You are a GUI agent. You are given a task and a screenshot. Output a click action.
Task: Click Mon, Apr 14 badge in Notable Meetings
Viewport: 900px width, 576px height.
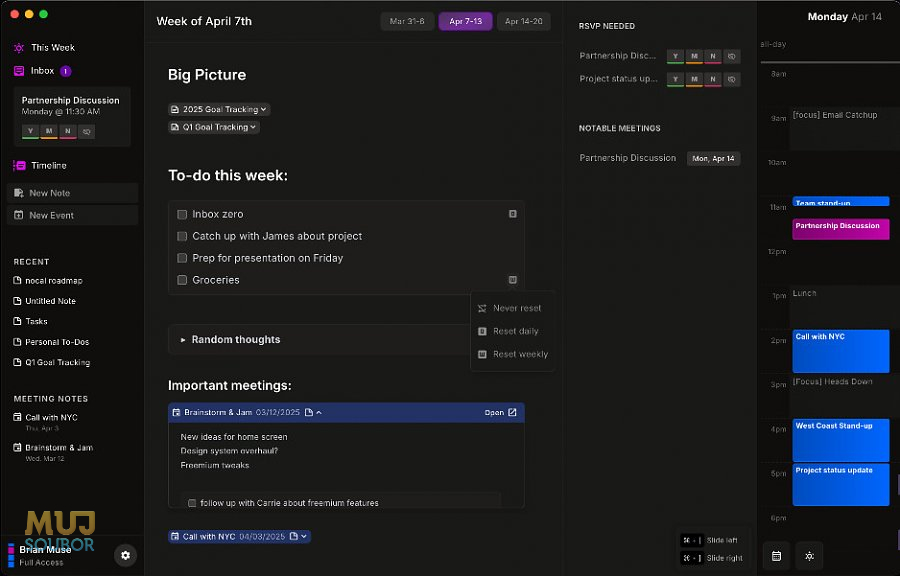pos(713,158)
